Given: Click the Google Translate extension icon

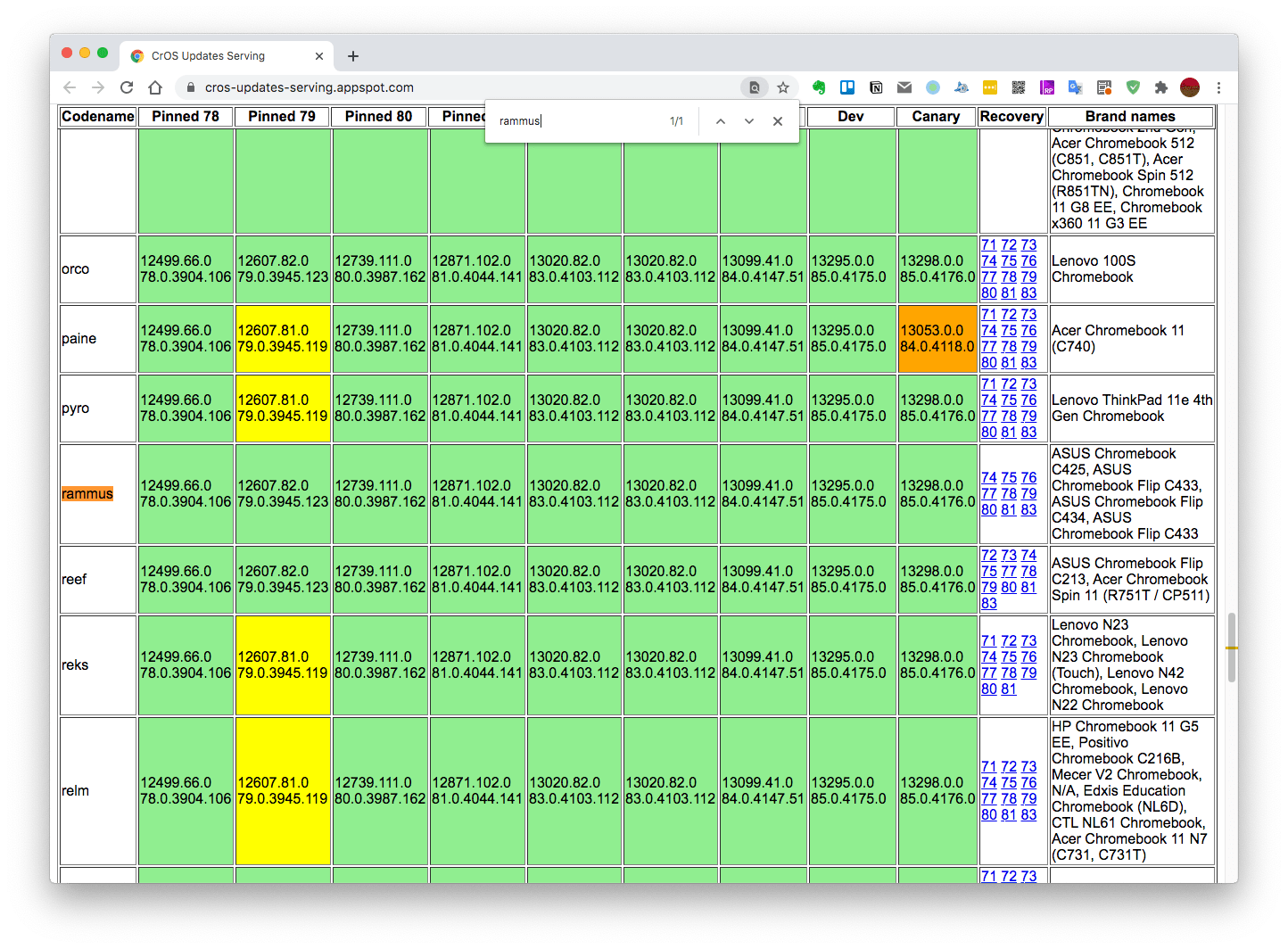Looking at the screenshot, I should pyautogui.click(x=1076, y=87).
